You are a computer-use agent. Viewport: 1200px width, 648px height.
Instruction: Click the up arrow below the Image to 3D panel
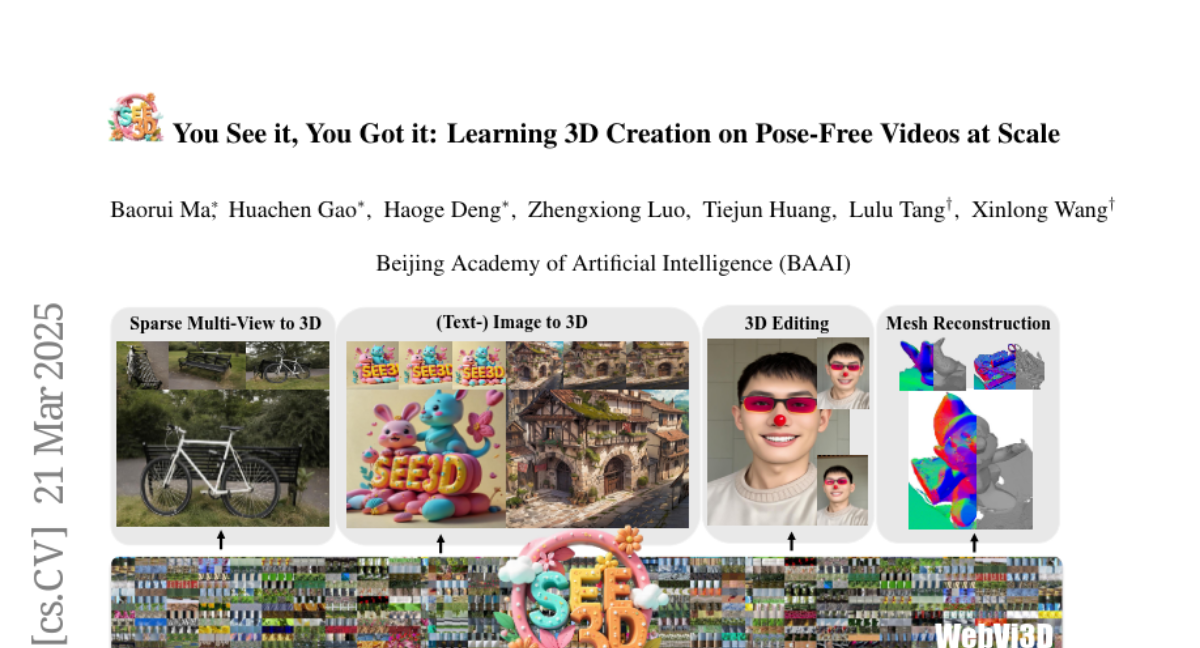(440, 543)
